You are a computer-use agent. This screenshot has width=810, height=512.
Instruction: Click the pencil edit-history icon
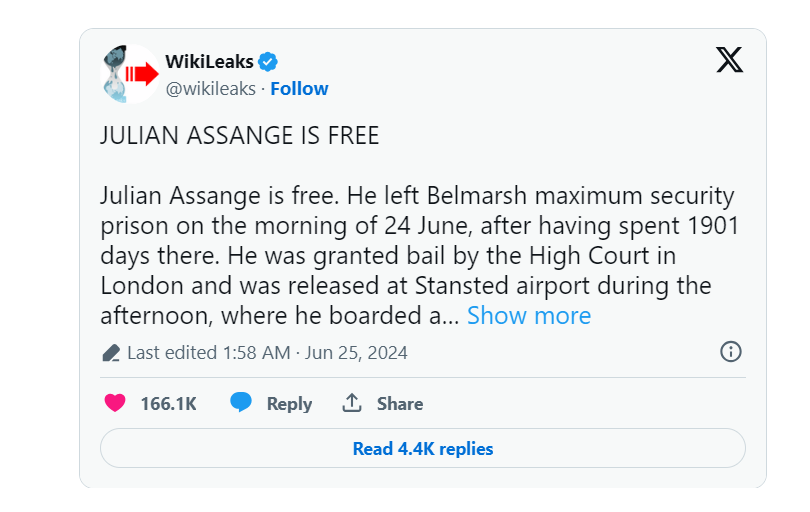click(x=111, y=353)
